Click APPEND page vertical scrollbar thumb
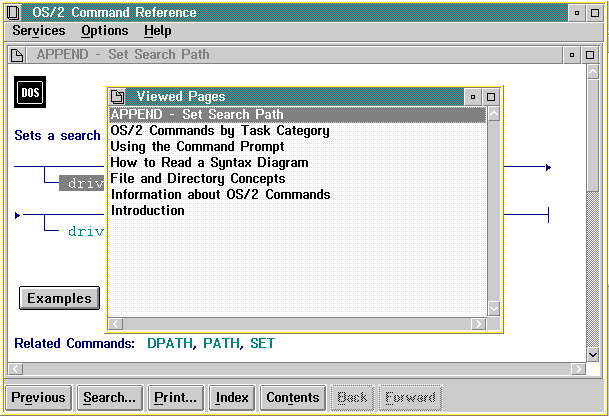The width and height of the screenshot is (609, 416). [593, 135]
